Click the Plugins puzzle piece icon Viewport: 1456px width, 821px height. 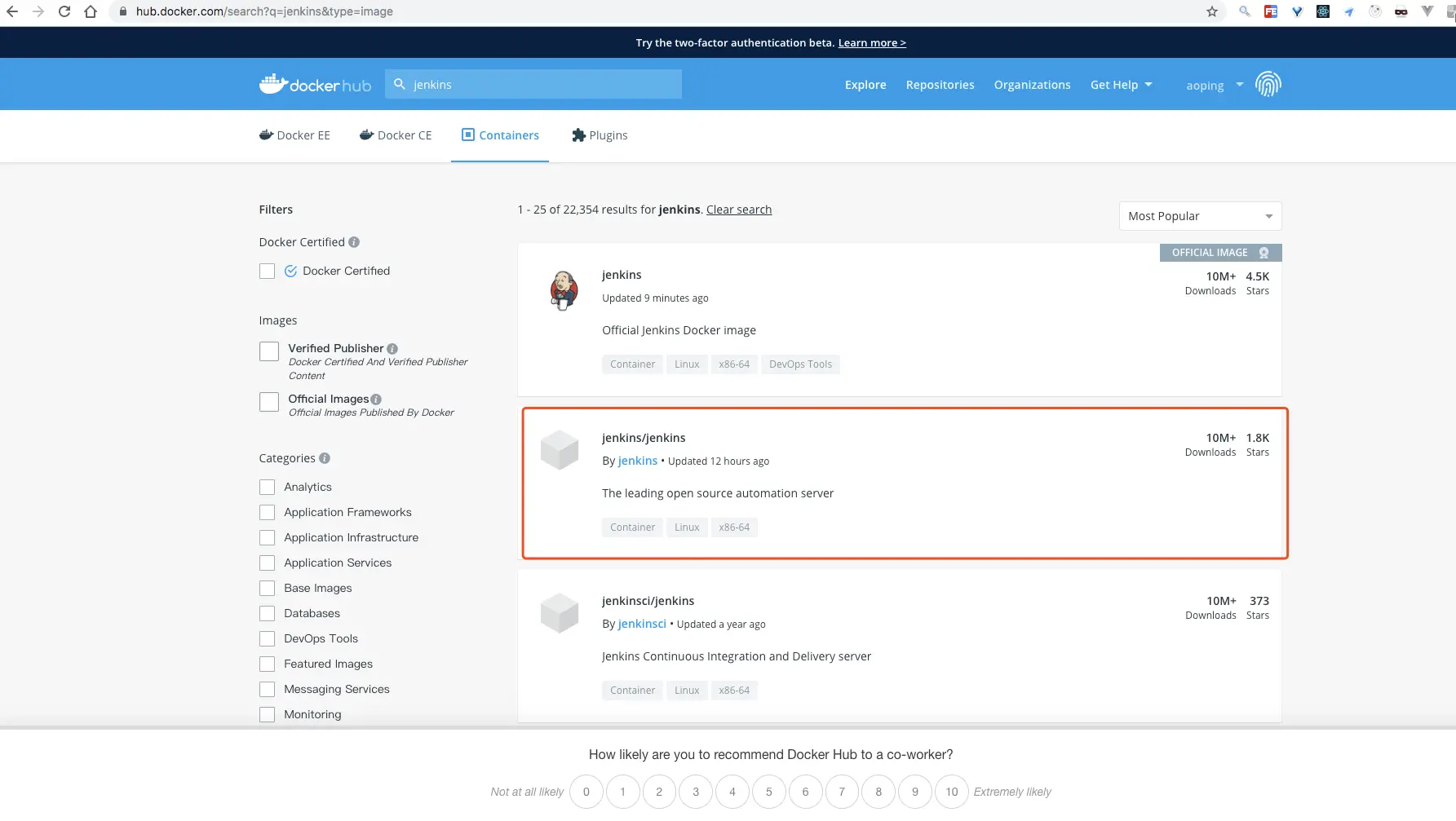click(578, 135)
